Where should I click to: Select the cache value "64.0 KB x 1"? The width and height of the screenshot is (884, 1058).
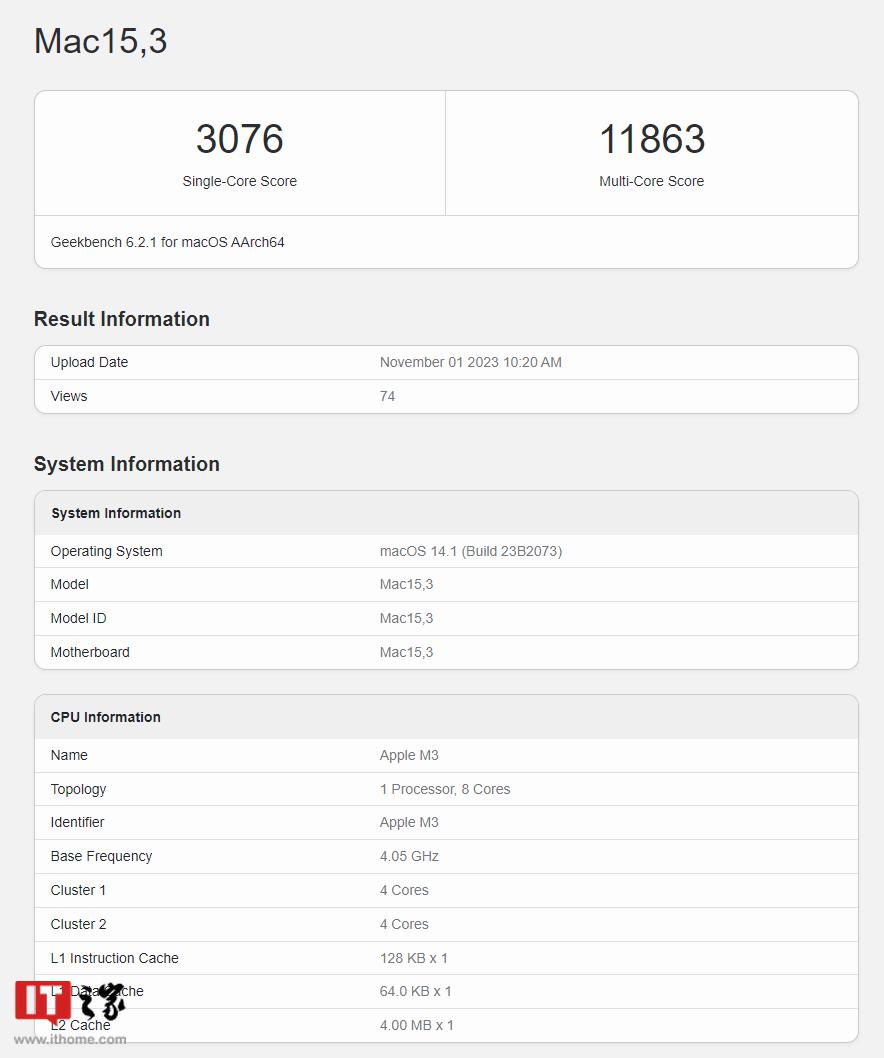416,991
